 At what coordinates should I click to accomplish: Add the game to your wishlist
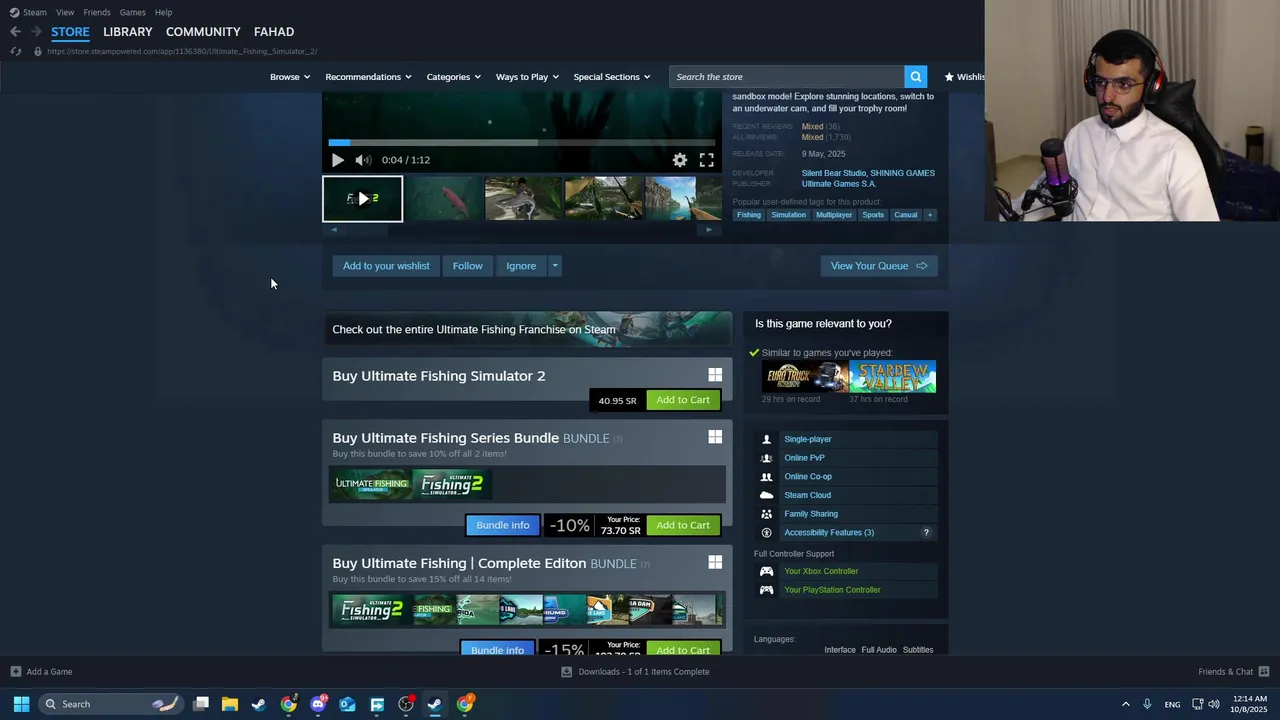click(x=386, y=266)
